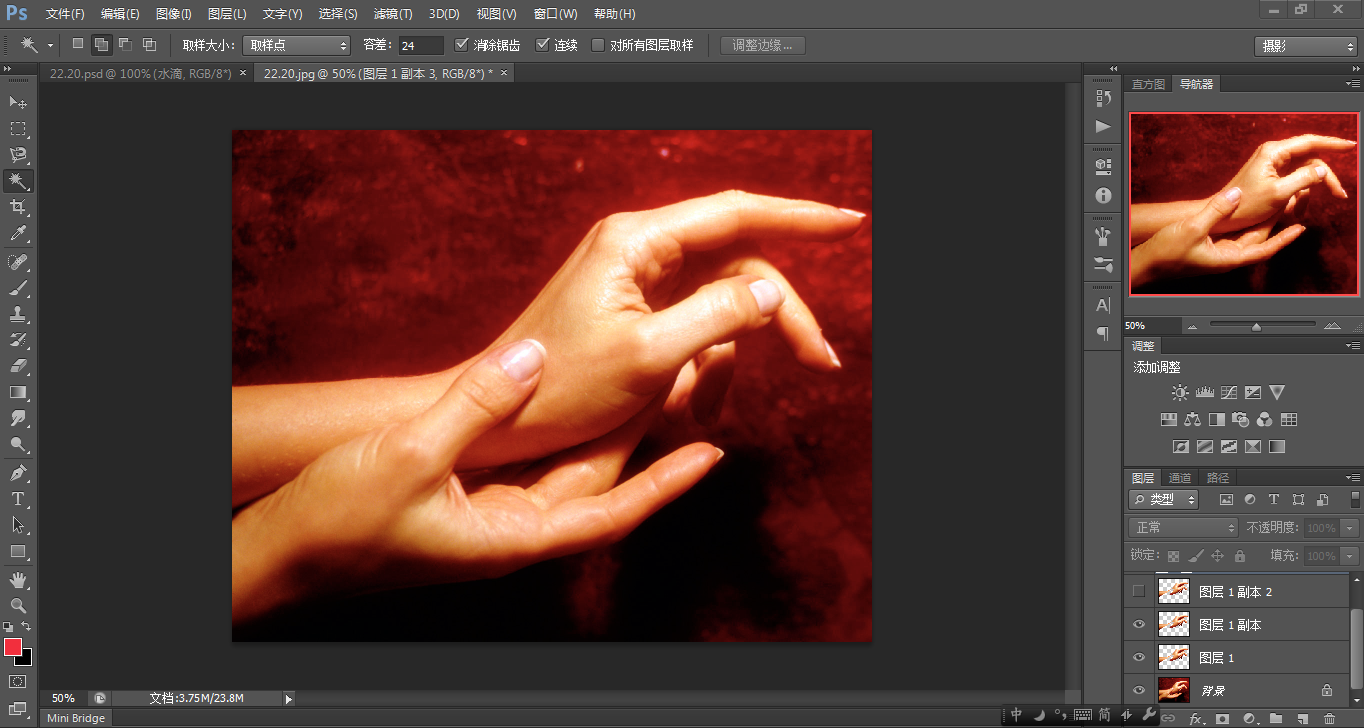Select the Dodge tool
Image resolution: width=1364 pixels, height=728 pixels.
[x=18, y=444]
